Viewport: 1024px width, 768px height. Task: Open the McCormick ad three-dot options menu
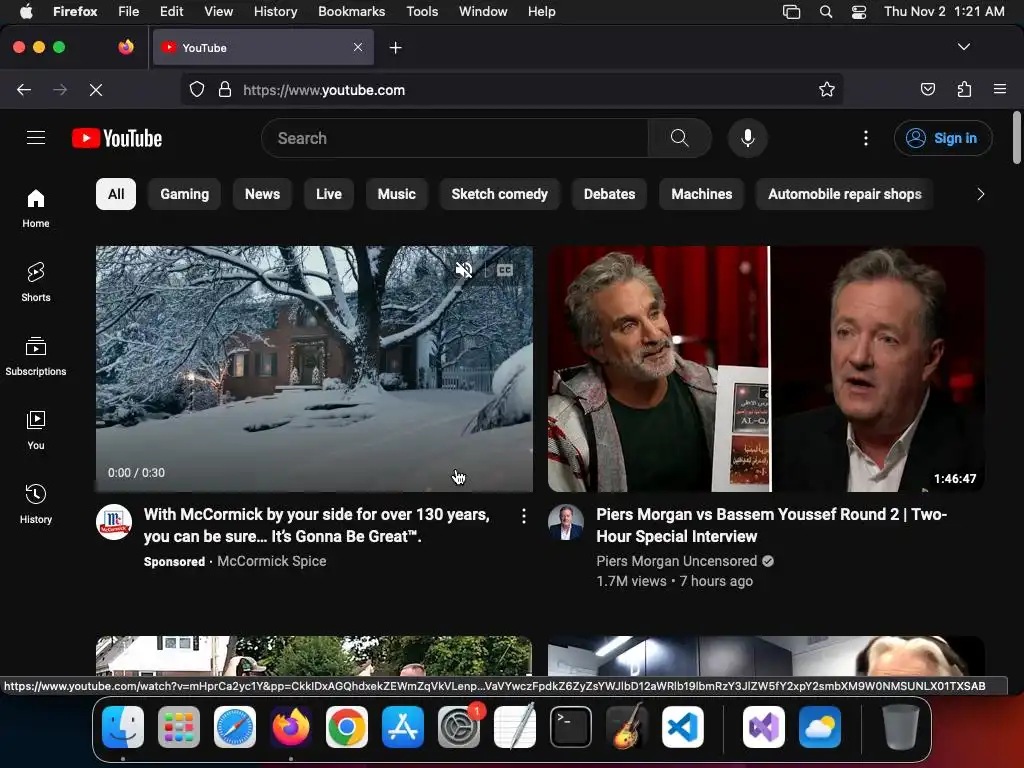tap(524, 517)
